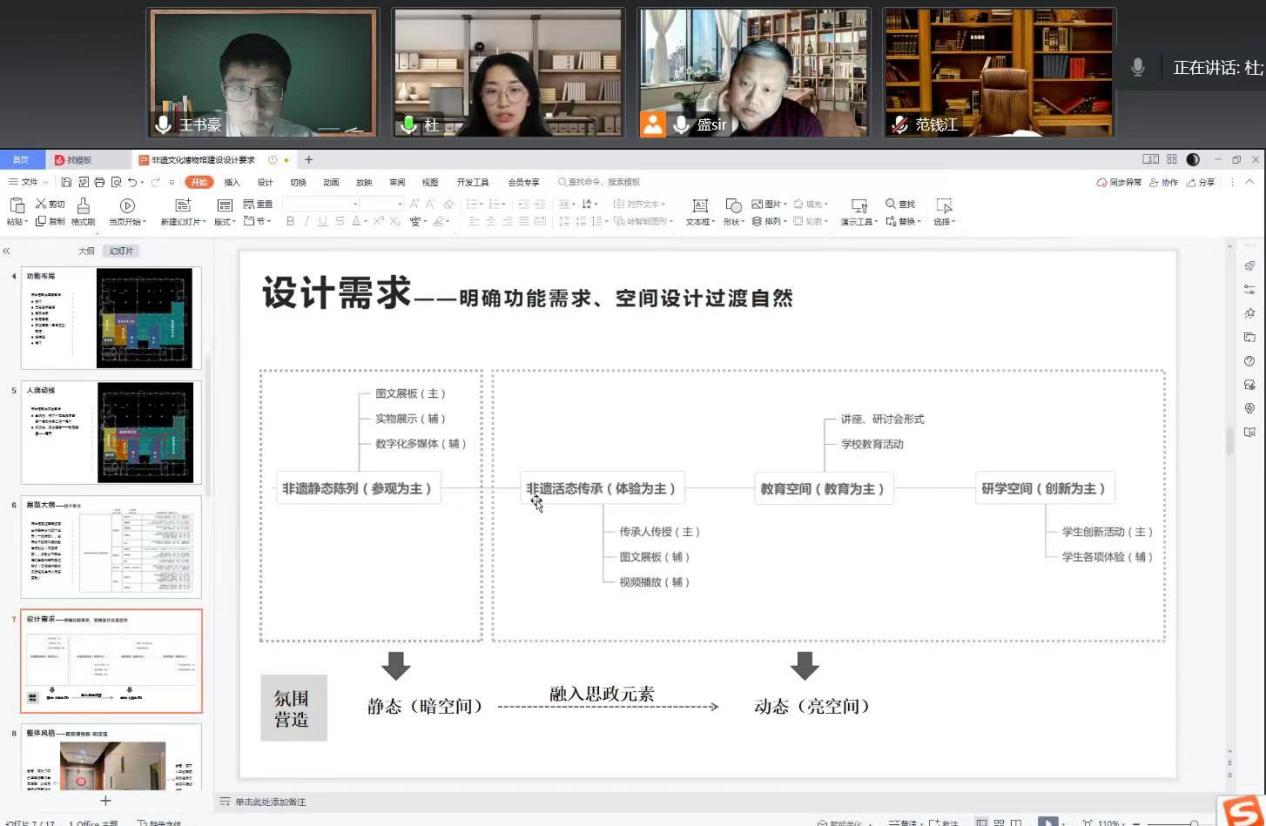Toggle italic formatting on selected text
The width and height of the screenshot is (1266, 826).
point(308,220)
